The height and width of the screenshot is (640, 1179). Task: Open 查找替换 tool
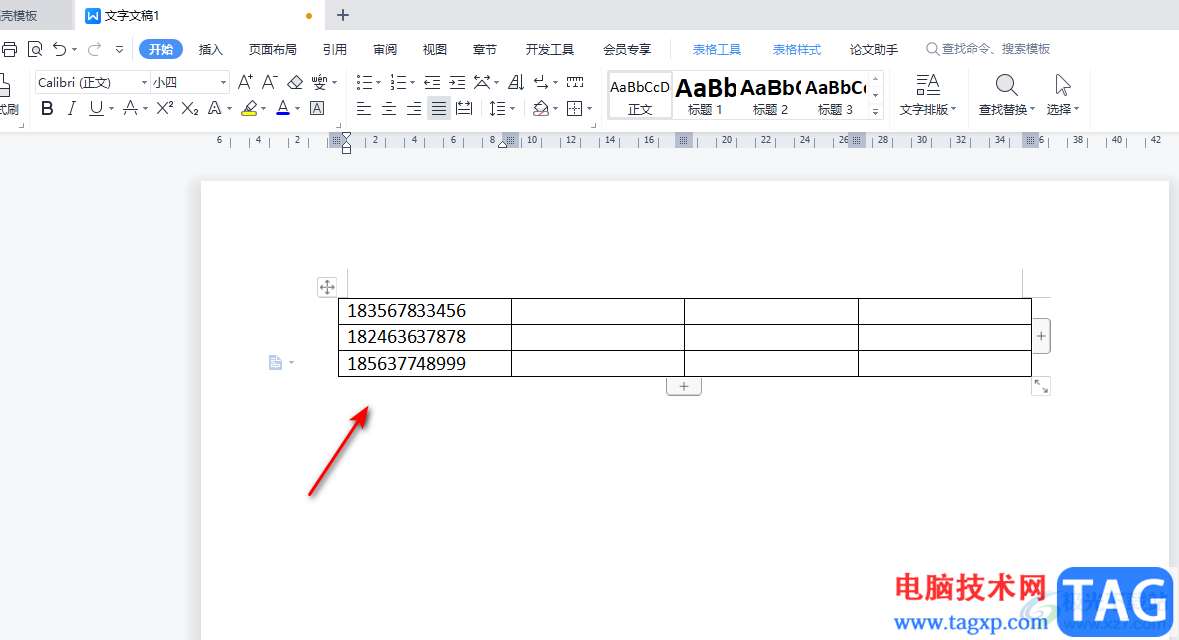pos(1006,96)
